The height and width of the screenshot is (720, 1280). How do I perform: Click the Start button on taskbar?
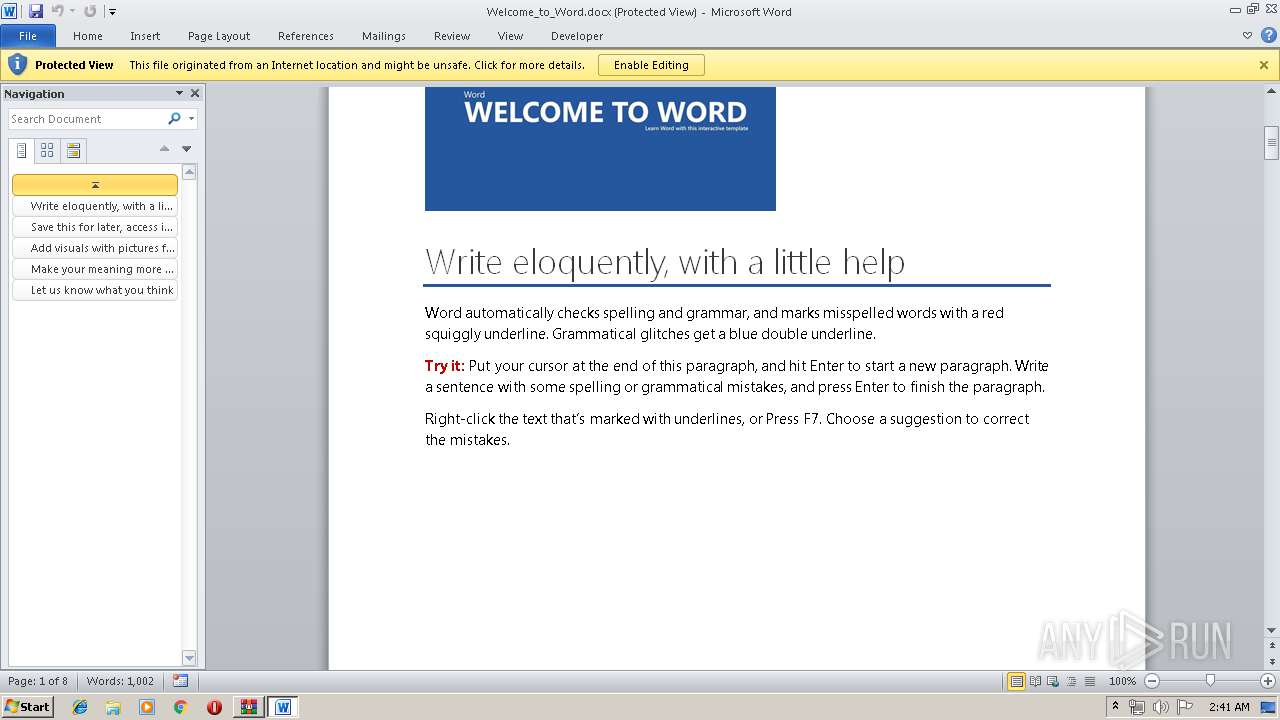(27, 706)
